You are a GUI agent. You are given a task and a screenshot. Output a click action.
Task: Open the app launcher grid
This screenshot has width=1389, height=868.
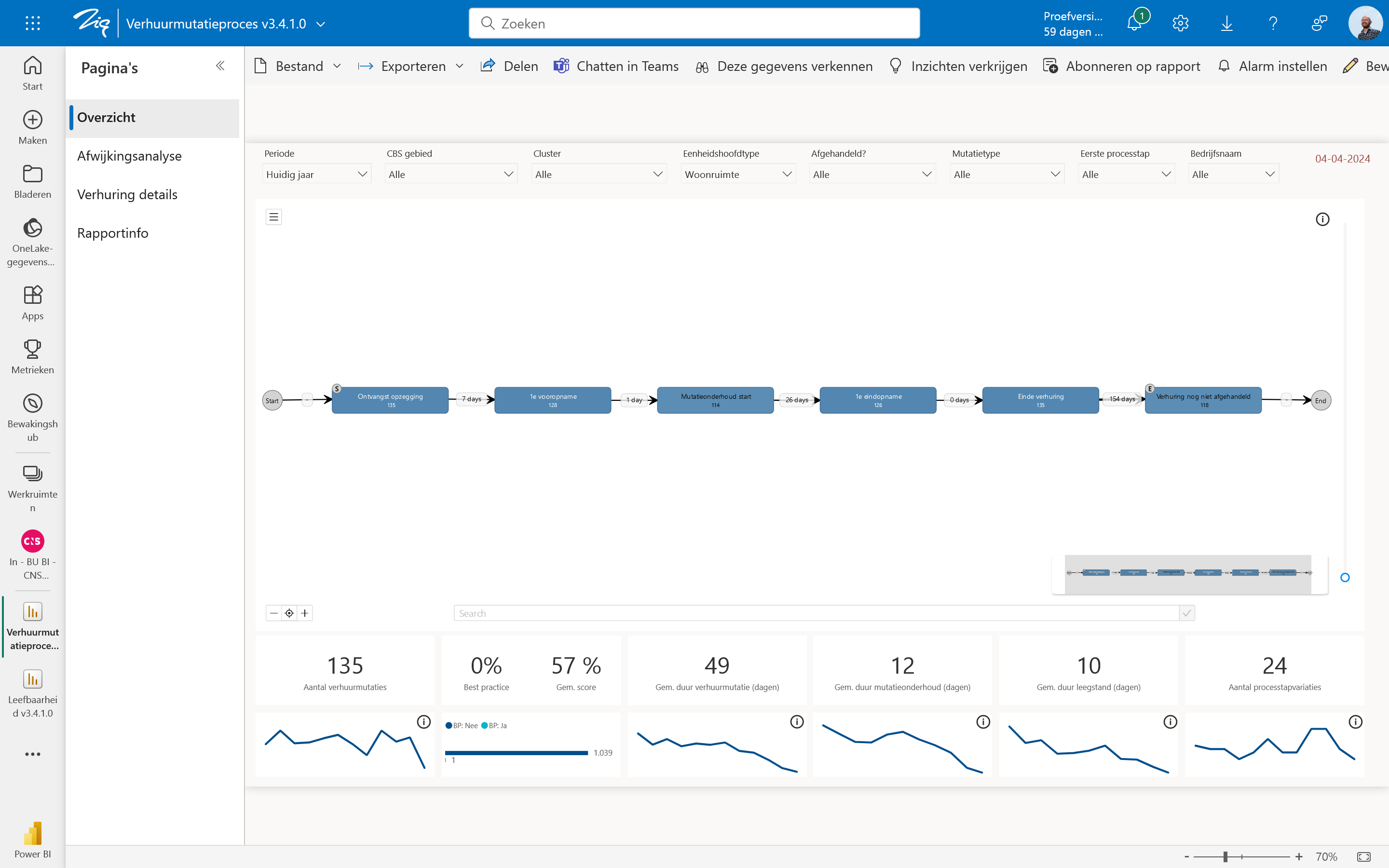(33, 24)
